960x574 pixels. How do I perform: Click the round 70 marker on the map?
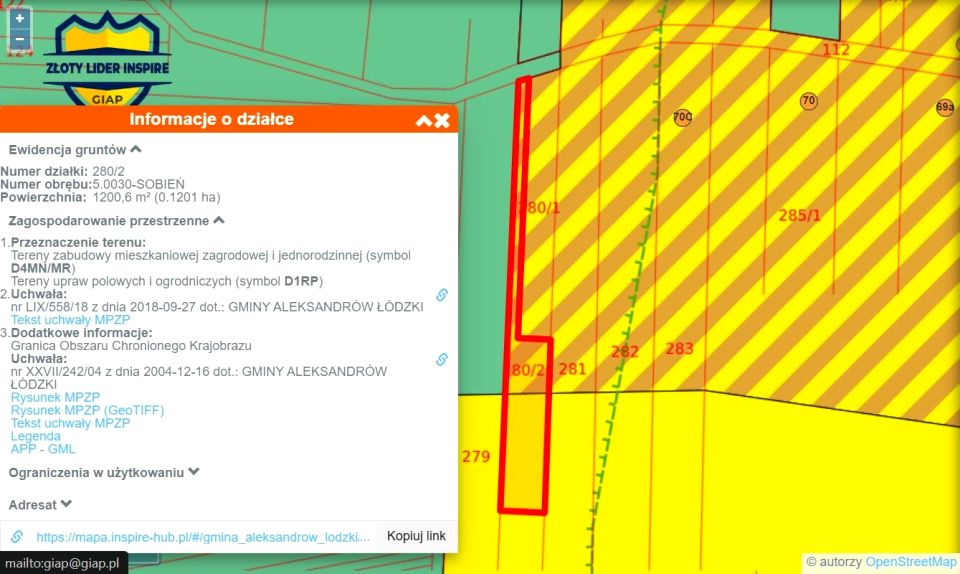808,101
